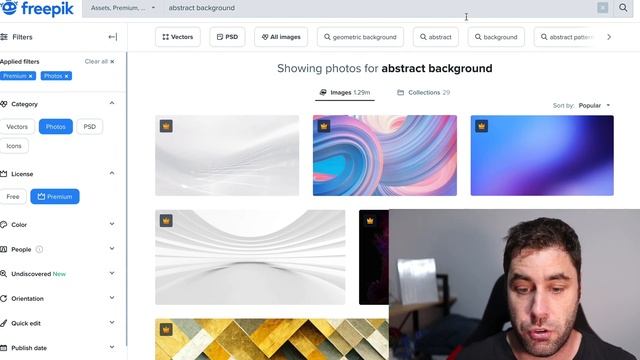This screenshot has height=360, width=640.
Task: Select the PSD category option
Action: coord(89,127)
